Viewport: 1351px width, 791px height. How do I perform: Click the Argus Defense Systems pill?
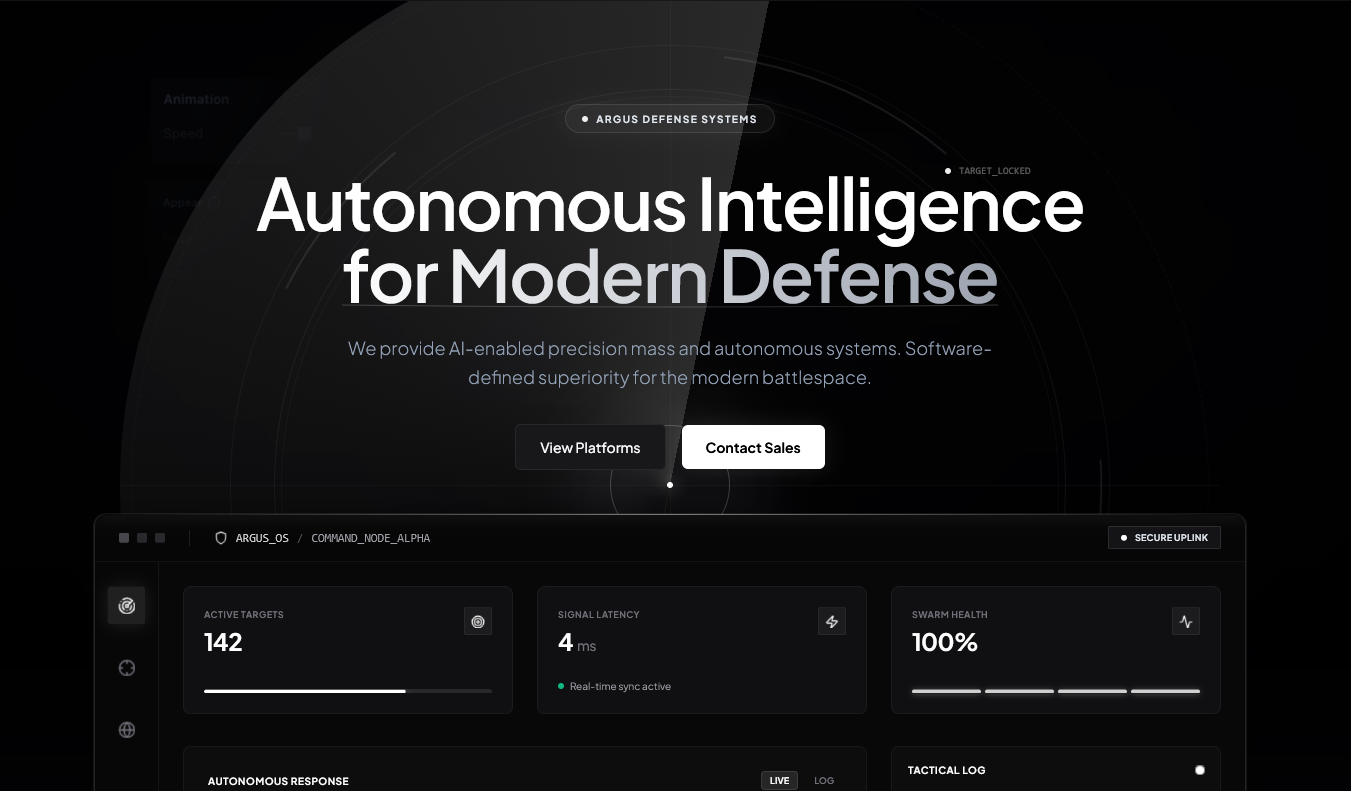(670, 119)
